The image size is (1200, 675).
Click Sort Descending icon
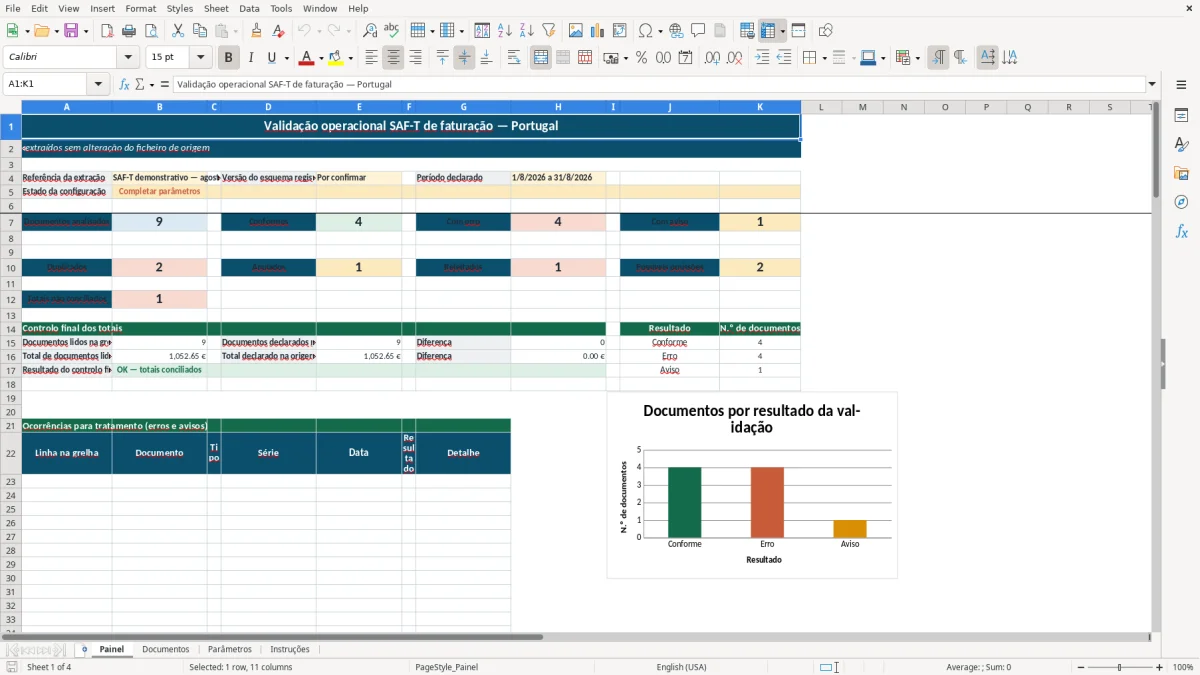coord(527,31)
